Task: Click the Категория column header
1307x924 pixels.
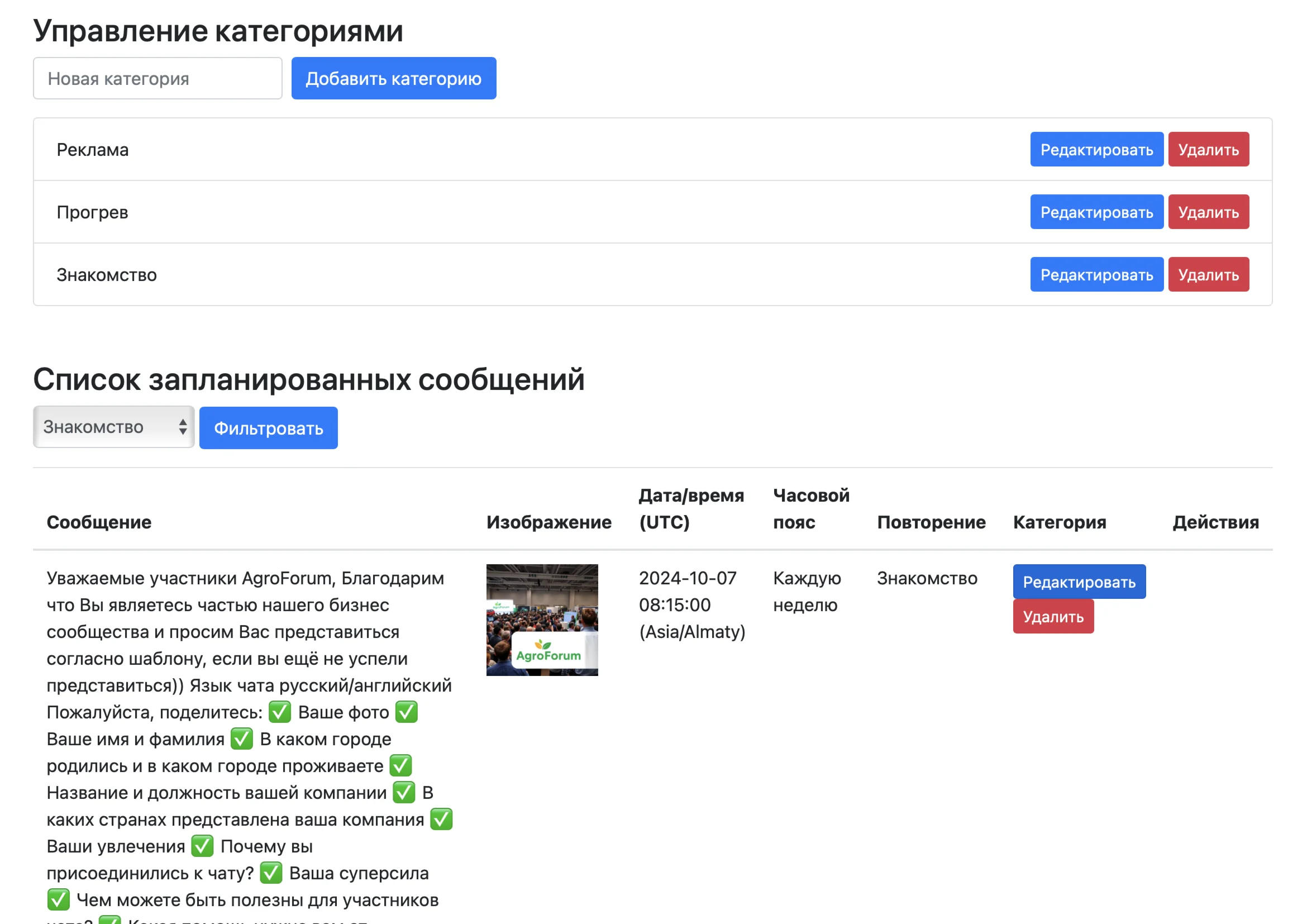Action: point(1059,522)
